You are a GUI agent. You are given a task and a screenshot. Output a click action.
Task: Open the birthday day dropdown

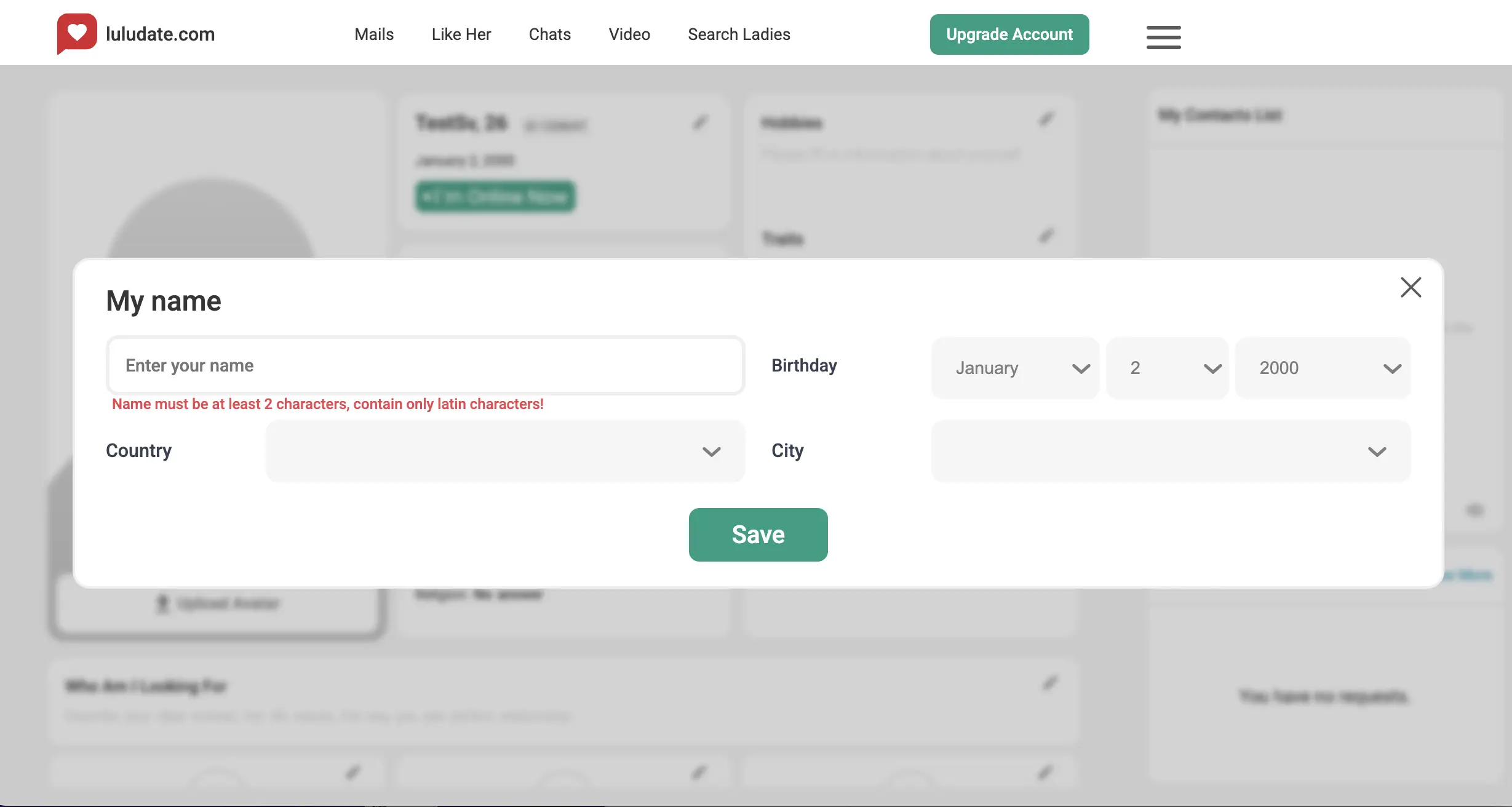click(x=1167, y=368)
